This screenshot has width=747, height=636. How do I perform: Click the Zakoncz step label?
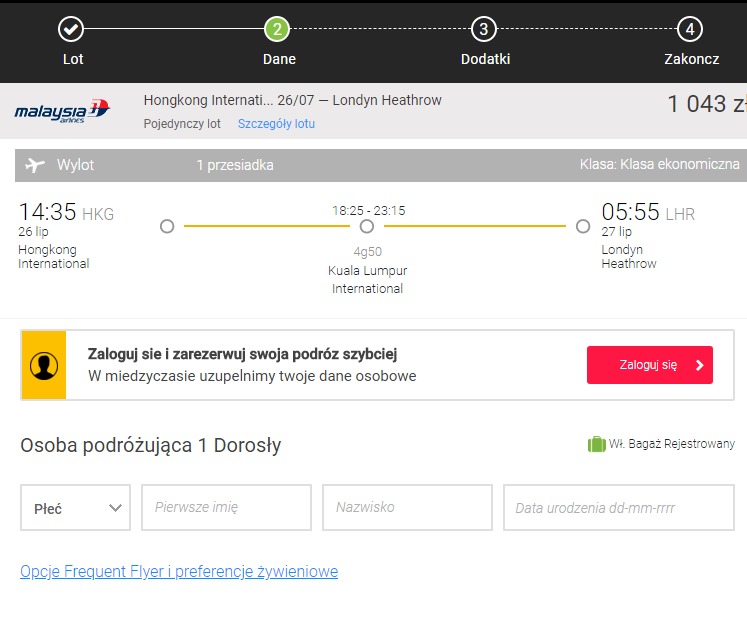pyautogui.click(x=692, y=59)
